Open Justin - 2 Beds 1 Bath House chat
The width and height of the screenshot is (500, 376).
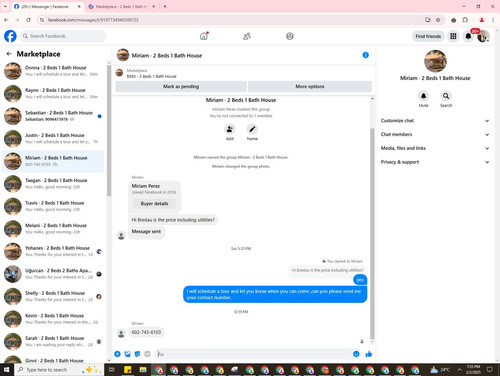[x=53, y=139]
